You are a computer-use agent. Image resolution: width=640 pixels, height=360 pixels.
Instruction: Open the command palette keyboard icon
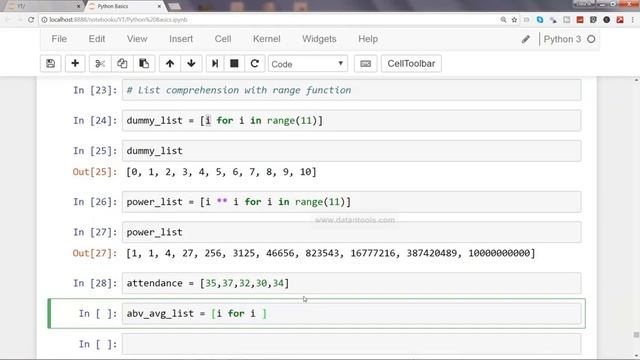click(365, 64)
